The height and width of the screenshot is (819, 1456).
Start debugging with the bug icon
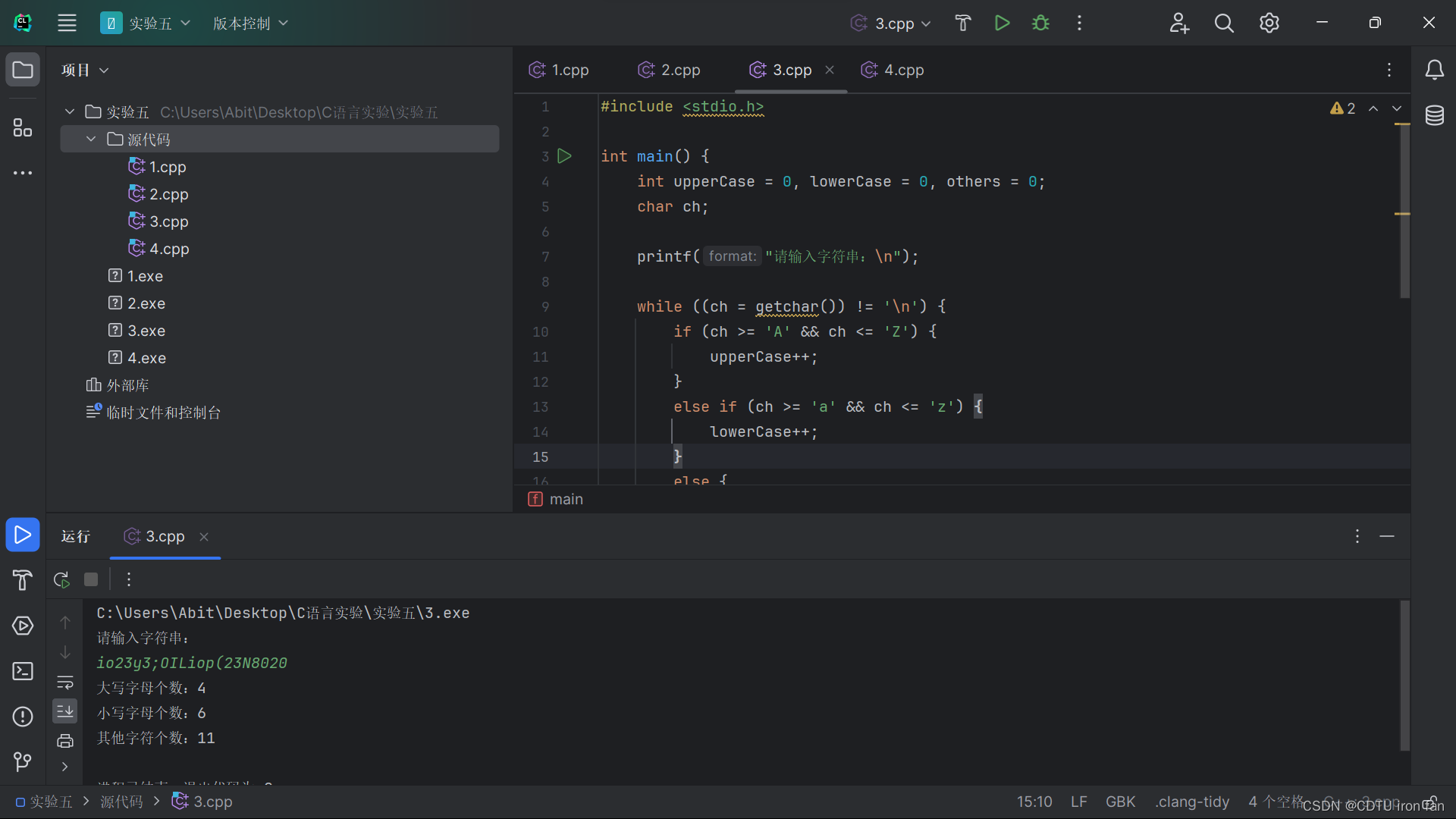coord(1040,23)
